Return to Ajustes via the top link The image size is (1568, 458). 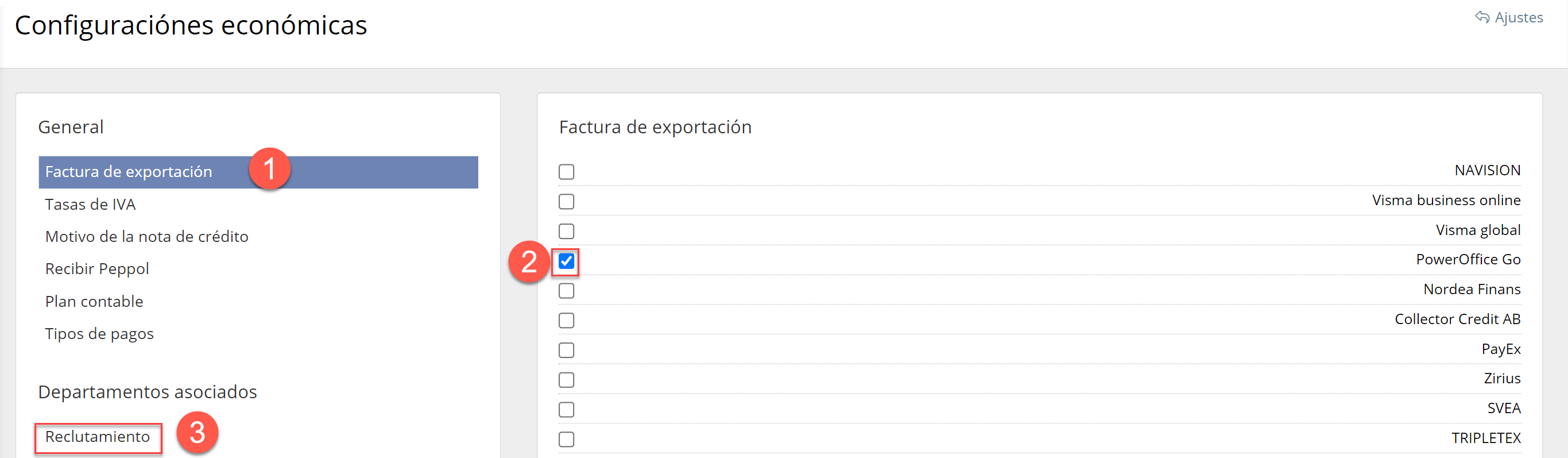pyautogui.click(x=1518, y=18)
